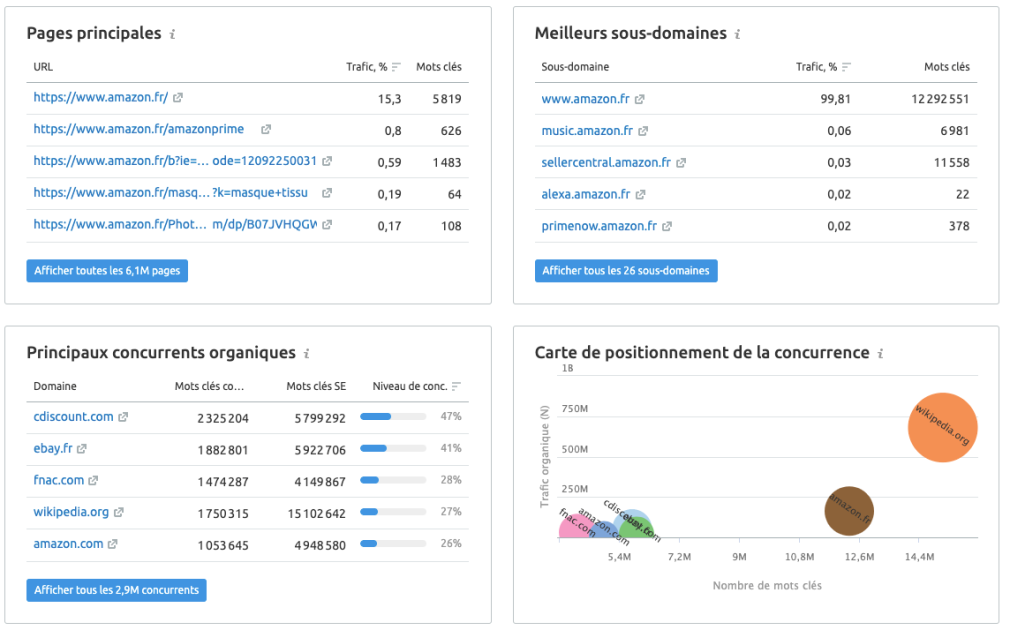This screenshot has height=630, width=1010.
Task: Open external link icon for music.amazon.fr
Action: point(643,131)
